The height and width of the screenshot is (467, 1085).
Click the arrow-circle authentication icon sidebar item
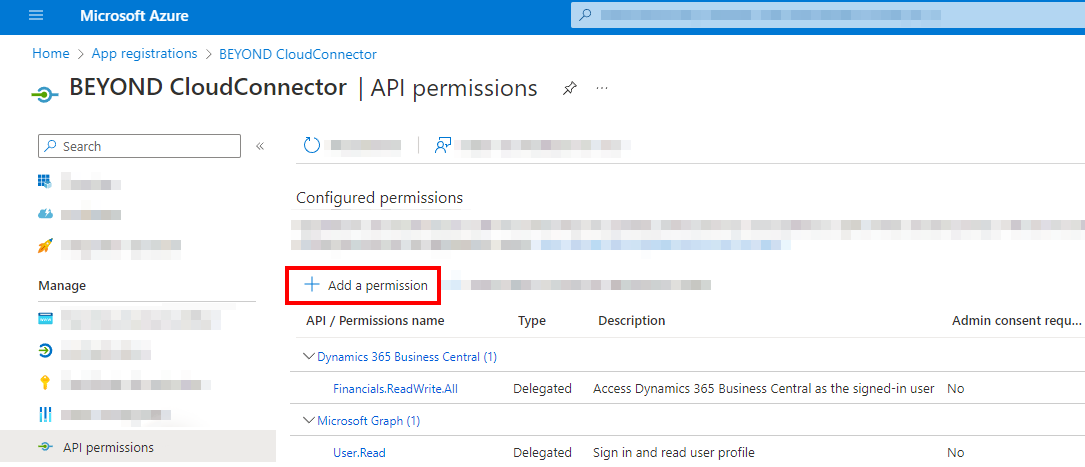45,351
